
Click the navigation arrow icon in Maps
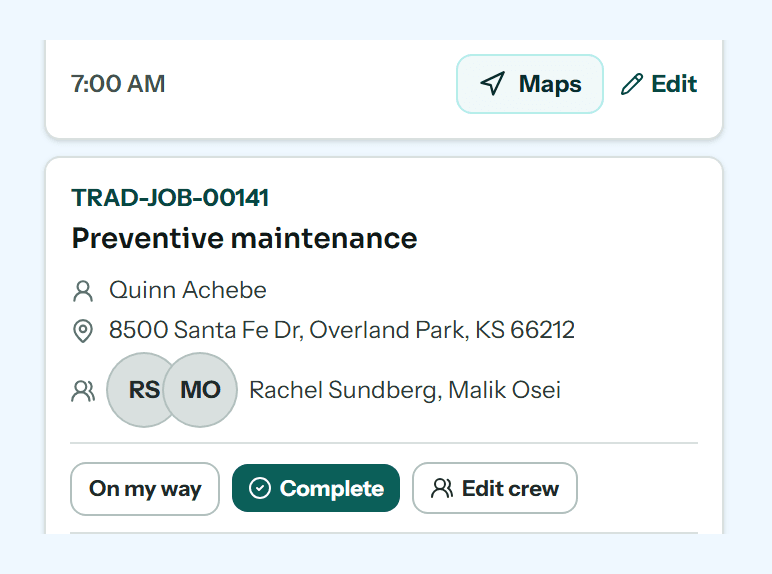(493, 83)
